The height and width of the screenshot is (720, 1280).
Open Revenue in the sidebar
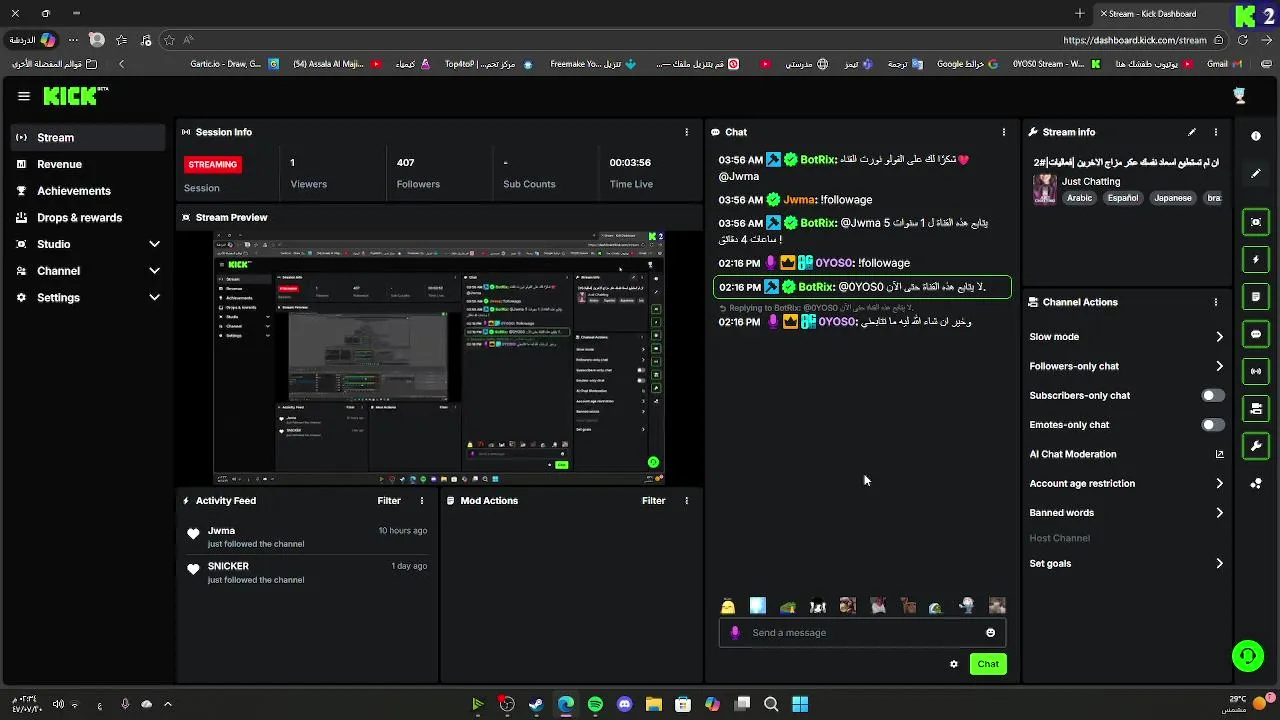pyautogui.click(x=88, y=164)
